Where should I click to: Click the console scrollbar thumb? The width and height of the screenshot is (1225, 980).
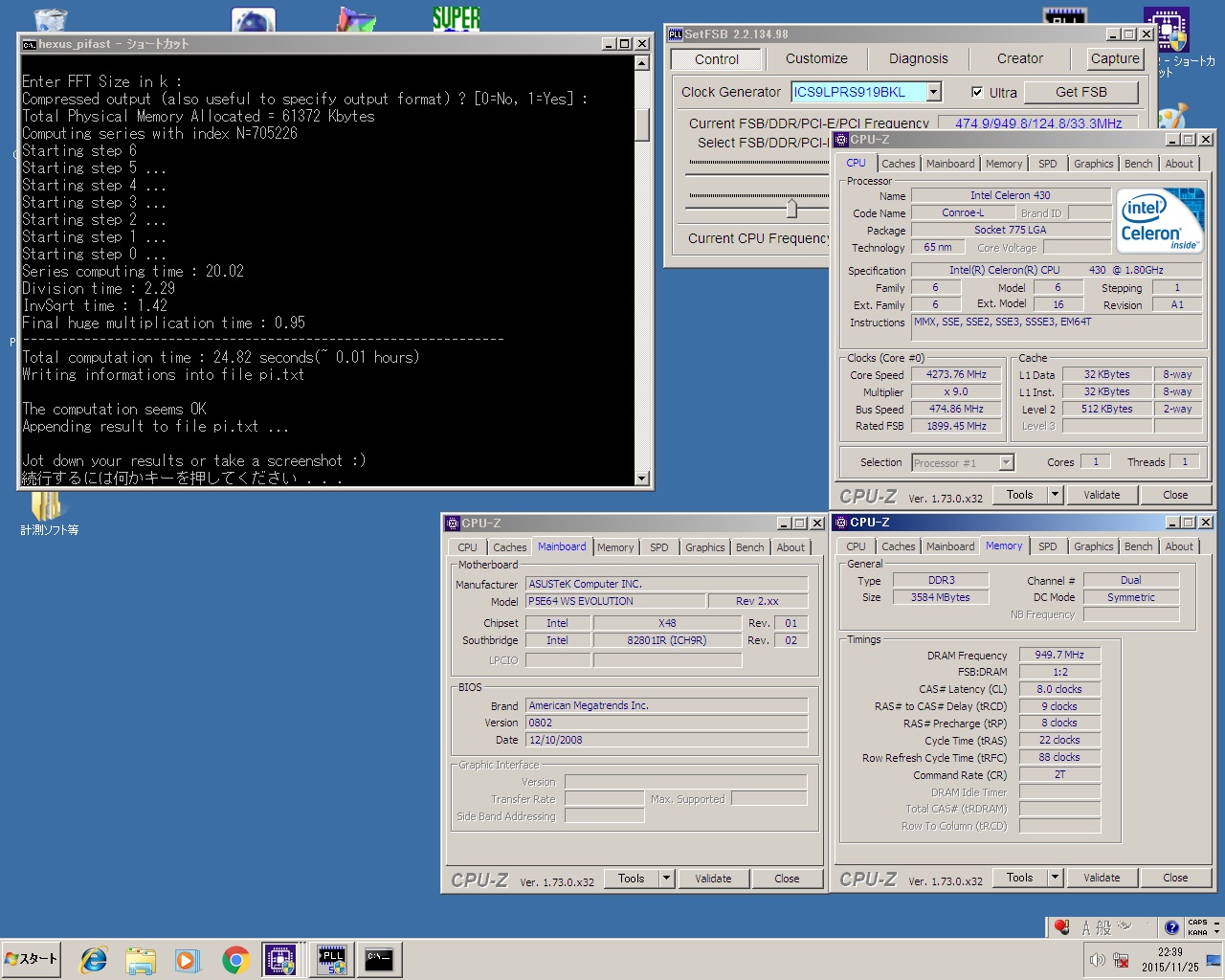coord(642,124)
